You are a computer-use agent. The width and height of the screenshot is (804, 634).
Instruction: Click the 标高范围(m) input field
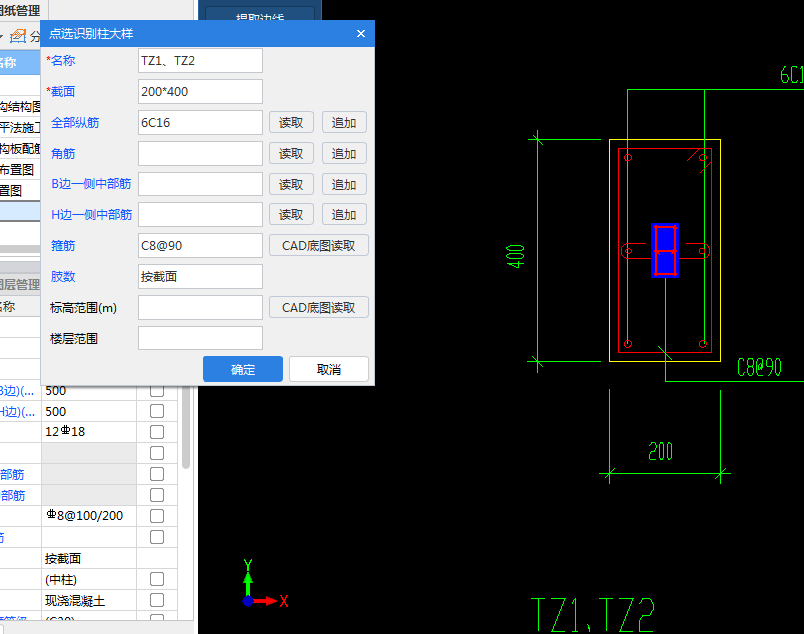pyautogui.click(x=200, y=307)
